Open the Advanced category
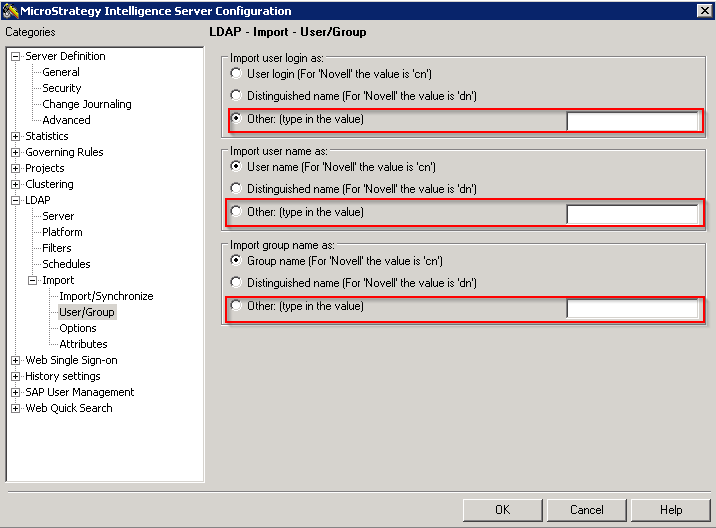Viewport: 716px width, 528px height. [66, 120]
